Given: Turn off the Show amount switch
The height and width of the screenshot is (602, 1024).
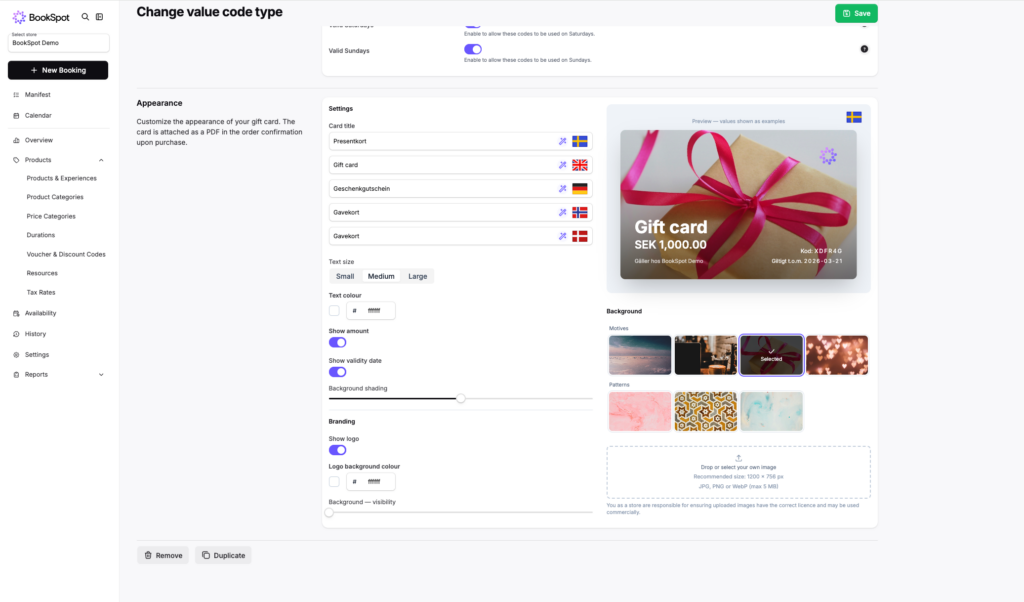Looking at the screenshot, I should click(x=338, y=342).
